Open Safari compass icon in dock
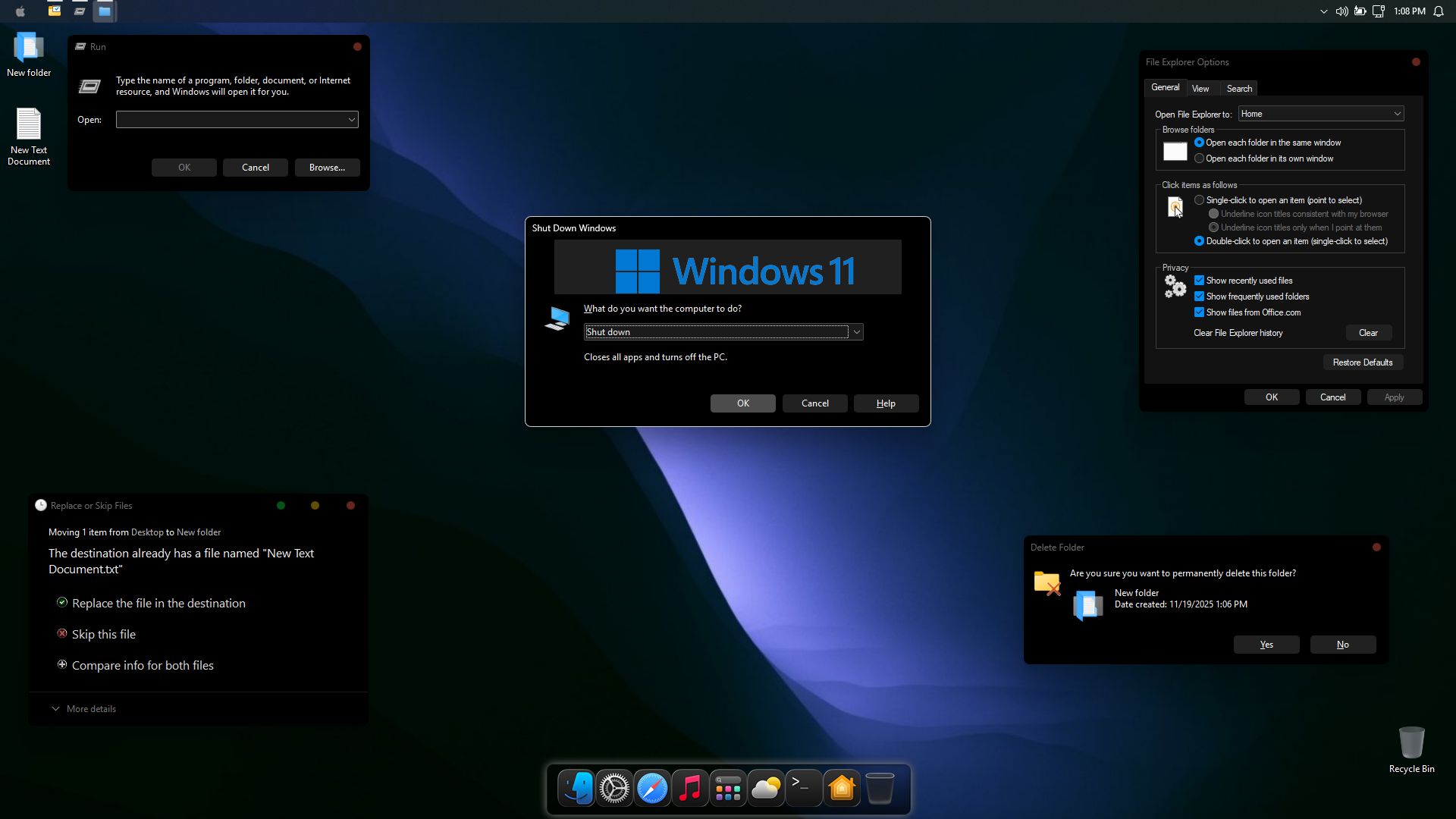Image resolution: width=1456 pixels, height=819 pixels. 652,789
